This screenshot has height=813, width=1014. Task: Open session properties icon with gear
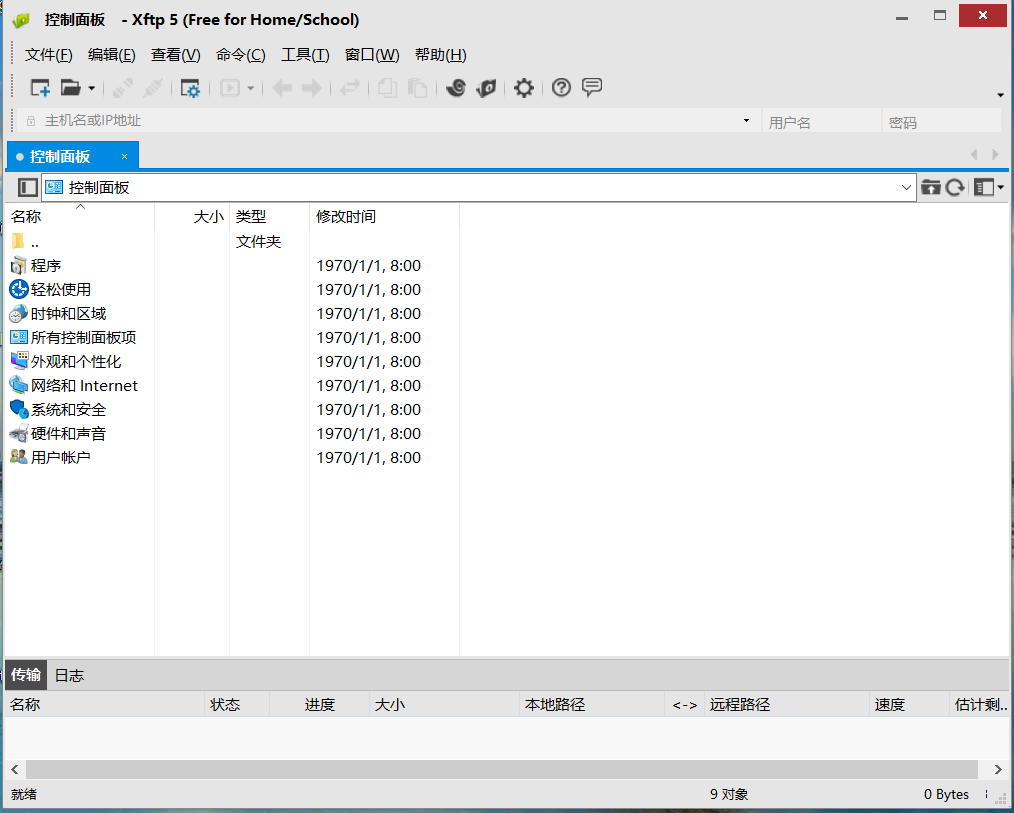[190, 88]
